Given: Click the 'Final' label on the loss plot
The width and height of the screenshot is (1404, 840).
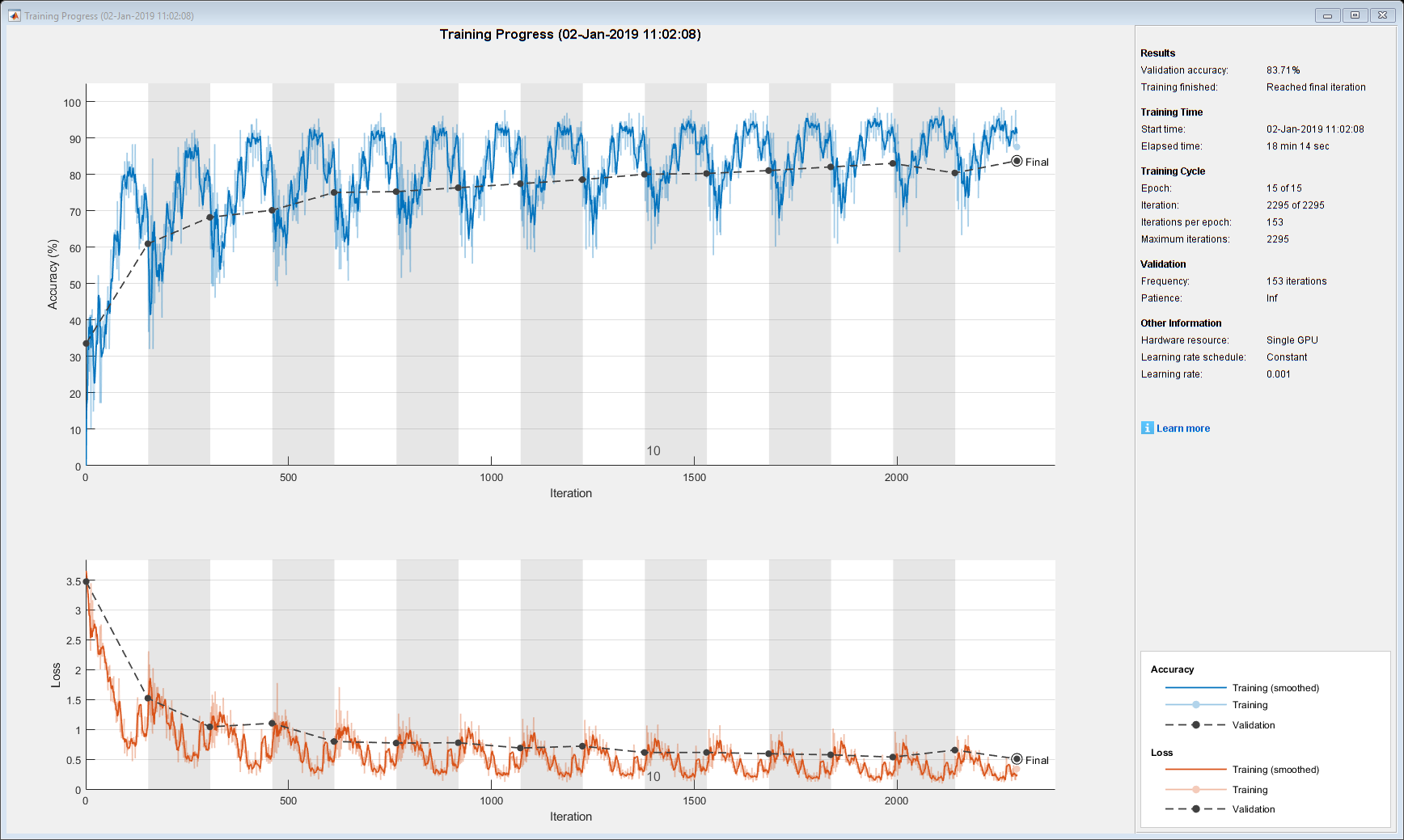Looking at the screenshot, I should (x=1037, y=761).
